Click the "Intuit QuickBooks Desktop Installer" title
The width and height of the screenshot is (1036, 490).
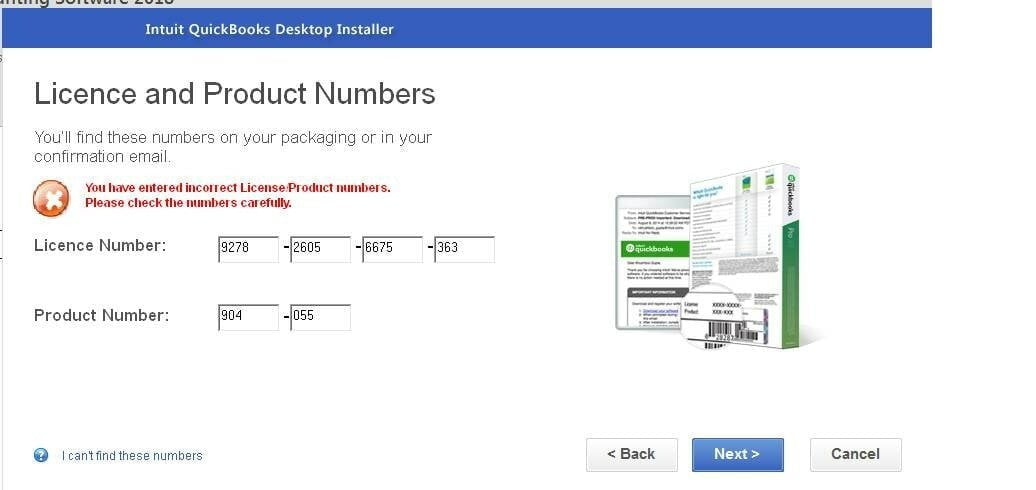tap(270, 30)
